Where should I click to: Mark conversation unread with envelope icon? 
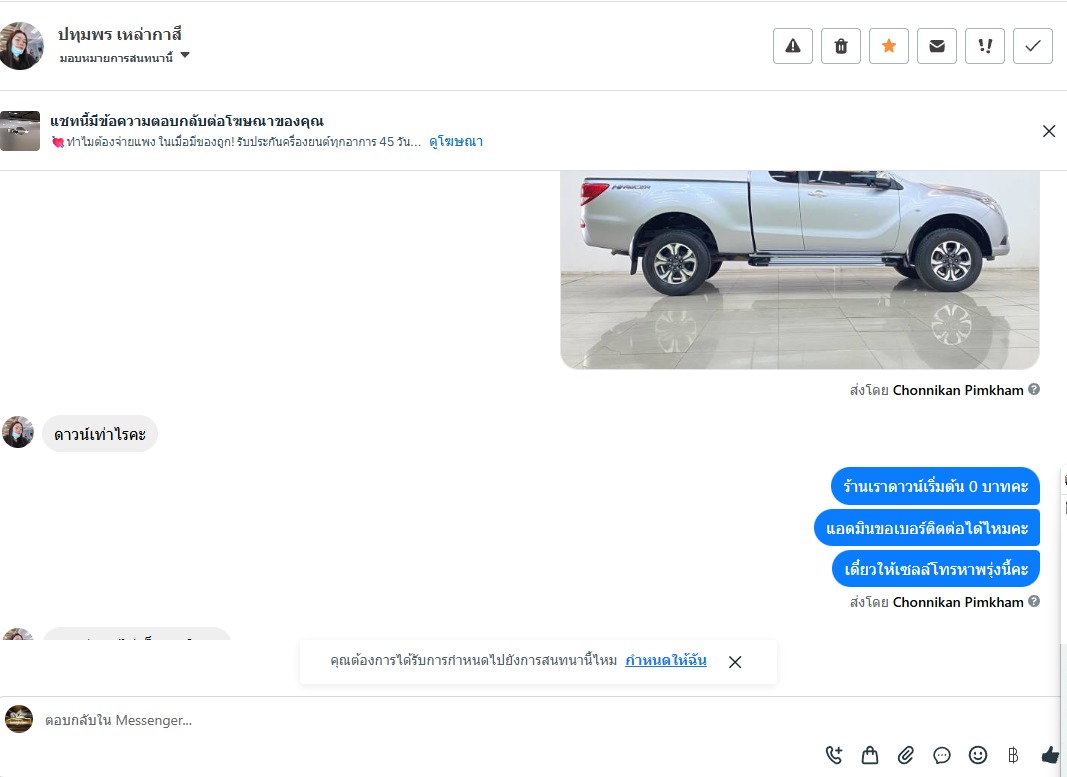click(x=937, y=46)
